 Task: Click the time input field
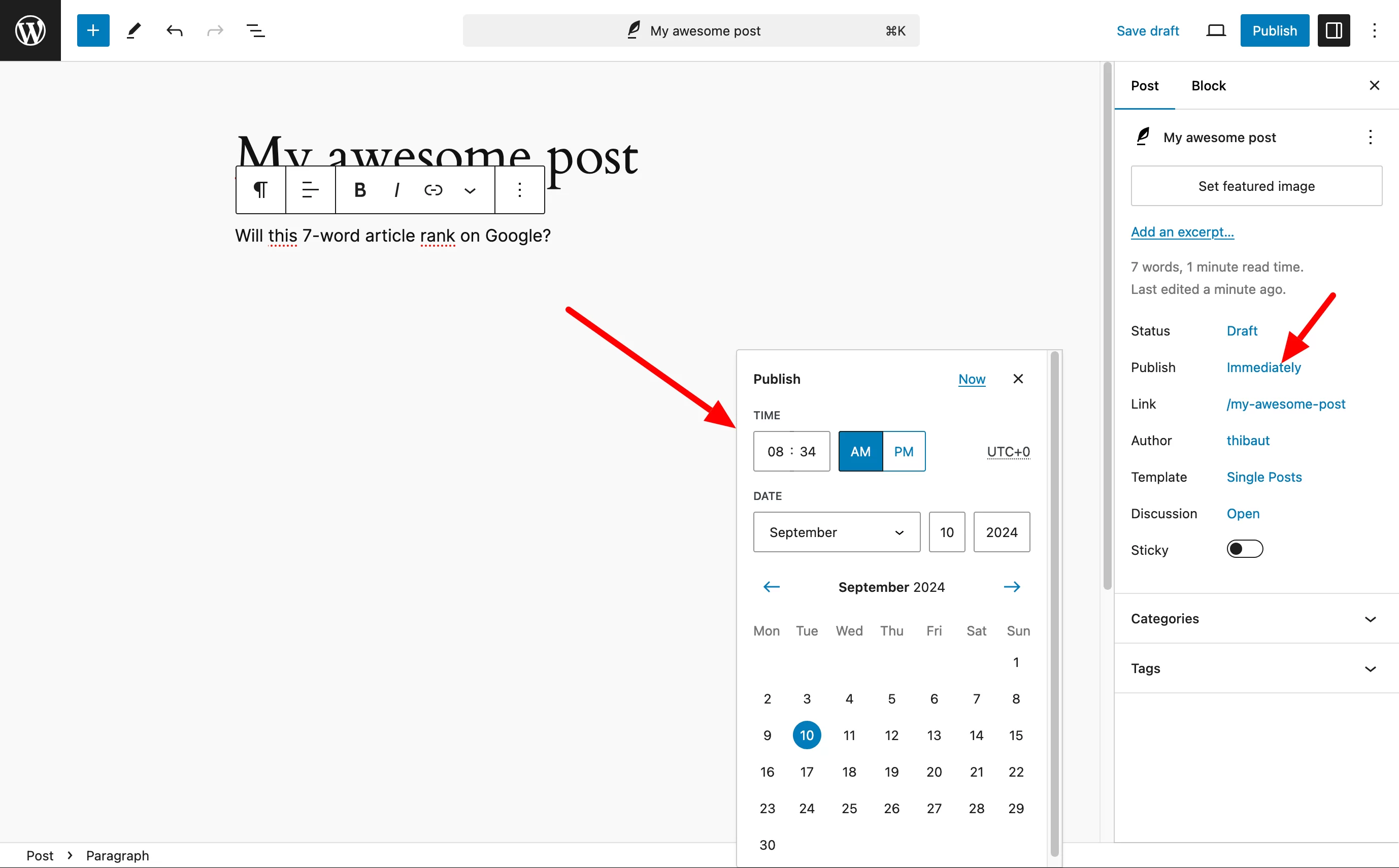pos(792,451)
